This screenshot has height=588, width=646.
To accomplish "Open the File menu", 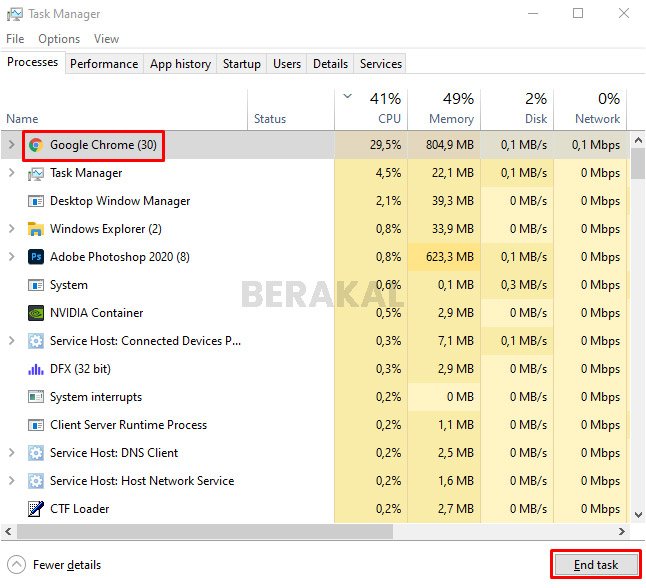I will click(x=15, y=39).
